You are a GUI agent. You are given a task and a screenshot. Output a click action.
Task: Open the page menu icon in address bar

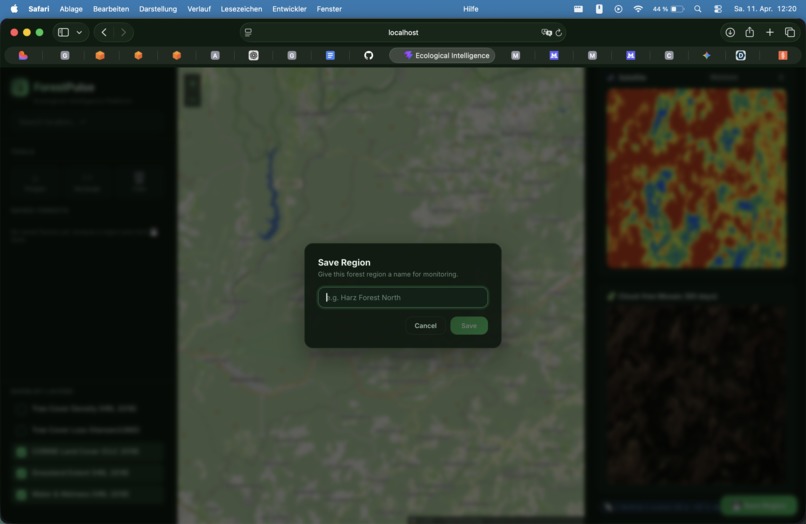pos(248,32)
